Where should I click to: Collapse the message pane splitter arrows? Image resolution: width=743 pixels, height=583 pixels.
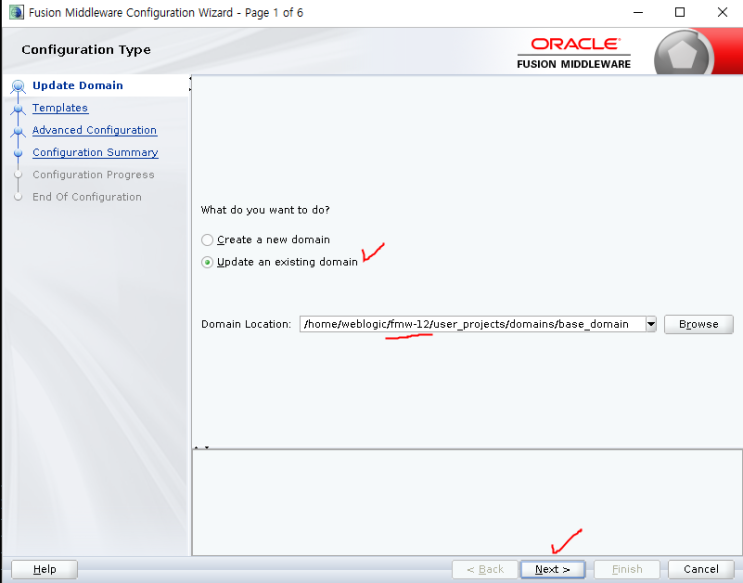202,447
